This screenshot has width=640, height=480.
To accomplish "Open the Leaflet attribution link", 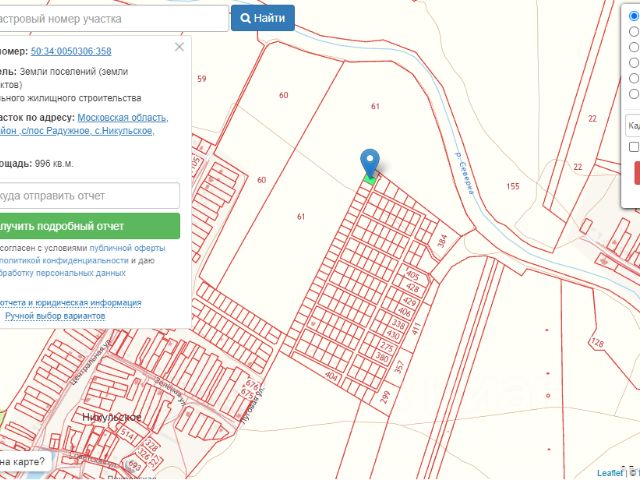I will (x=609, y=472).
